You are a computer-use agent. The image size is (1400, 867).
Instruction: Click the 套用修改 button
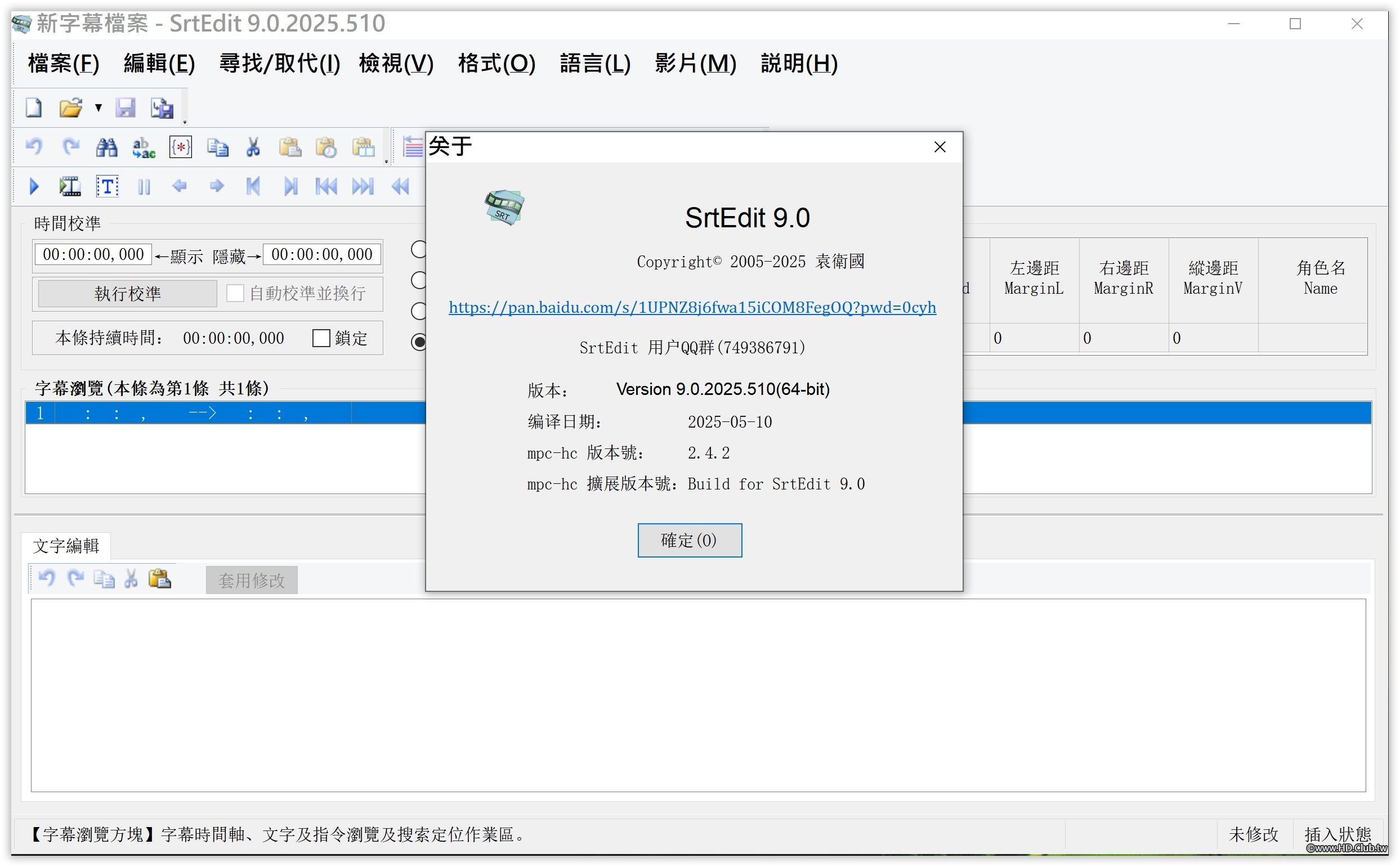click(x=252, y=580)
